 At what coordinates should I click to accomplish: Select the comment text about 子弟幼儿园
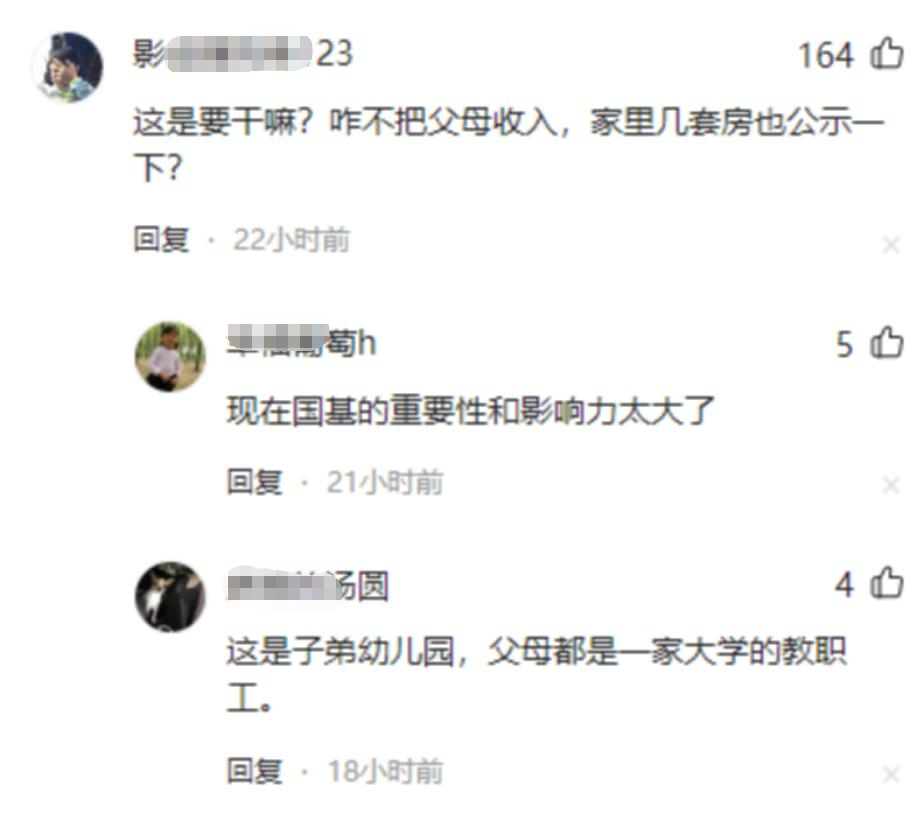pyautogui.click(x=537, y=674)
